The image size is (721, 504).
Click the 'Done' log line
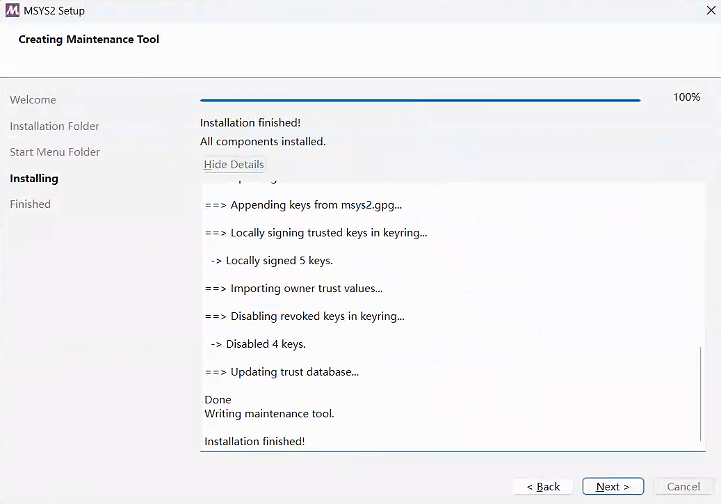(218, 400)
